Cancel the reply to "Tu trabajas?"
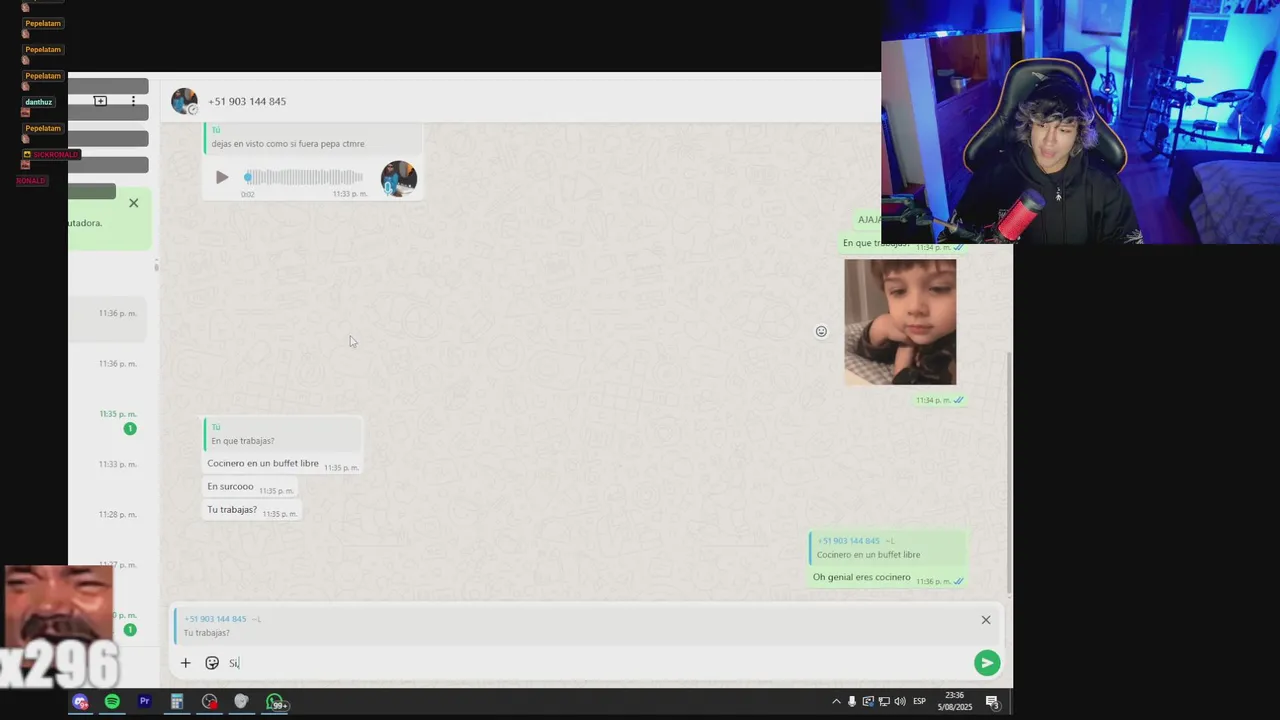Screen dimensions: 1280x720 [x=986, y=620]
